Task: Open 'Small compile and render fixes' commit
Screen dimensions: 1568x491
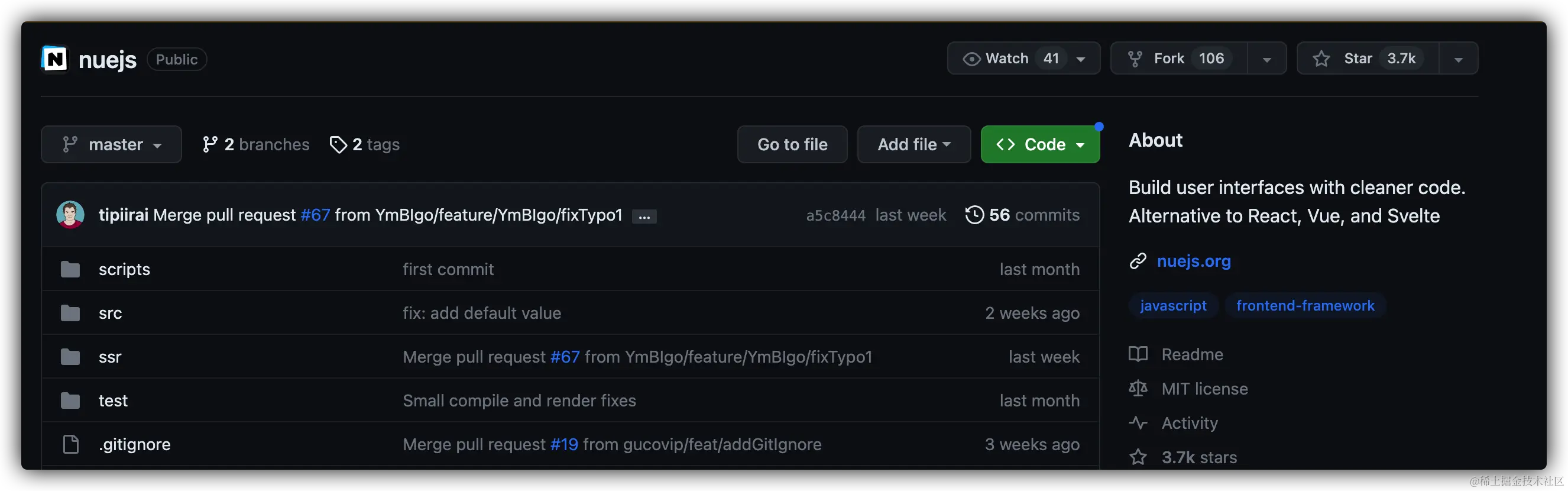Action: 520,401
